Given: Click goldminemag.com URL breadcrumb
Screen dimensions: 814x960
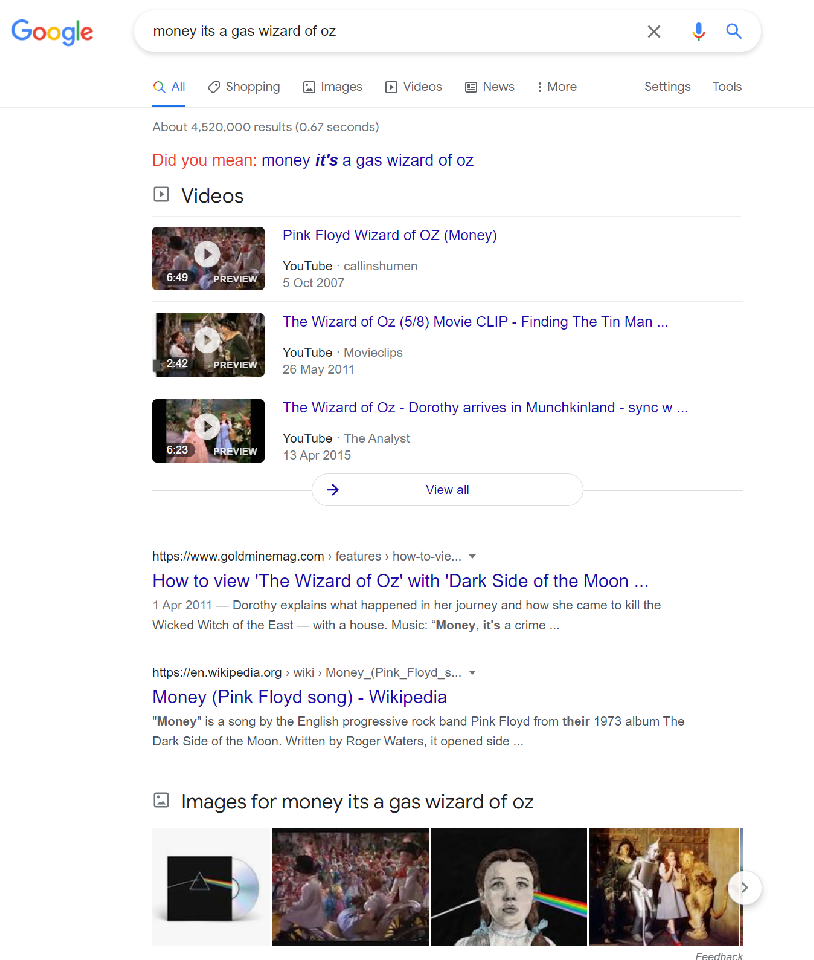Looking at the screenshot, I should (x=307, y=557).
